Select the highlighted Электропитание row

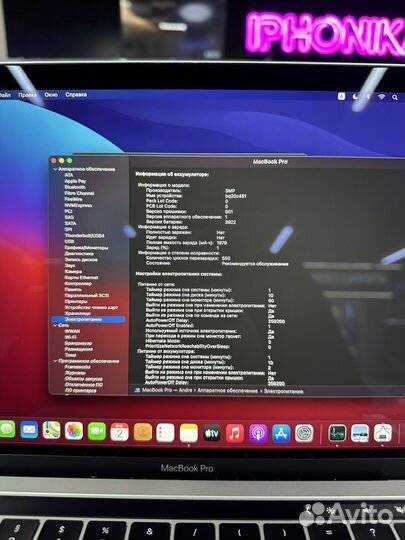(x=89, y=320)
